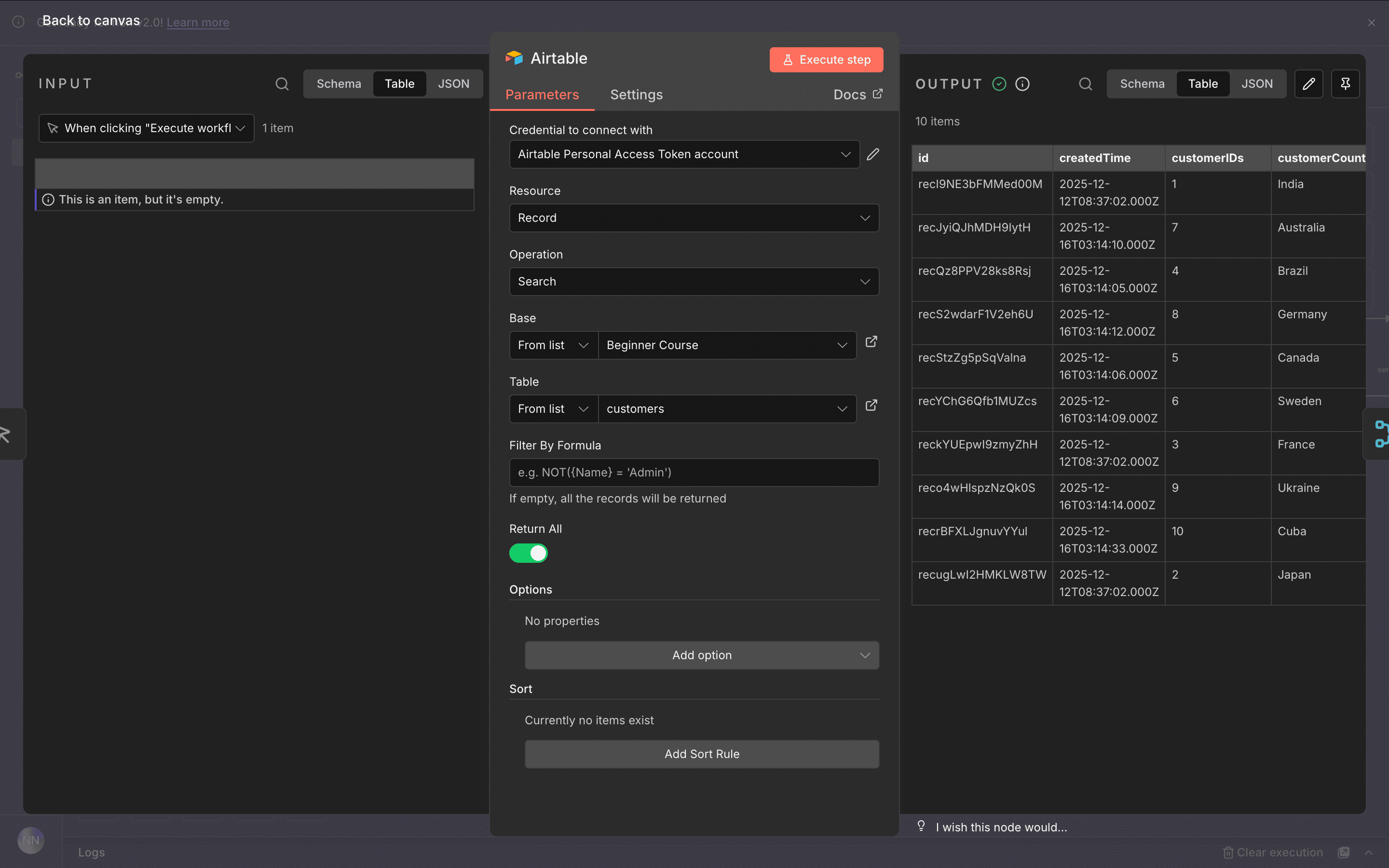The width and height of the screenshot is (1389, 868).
Task: Click the id column header
Action: (x=982, y=158)
